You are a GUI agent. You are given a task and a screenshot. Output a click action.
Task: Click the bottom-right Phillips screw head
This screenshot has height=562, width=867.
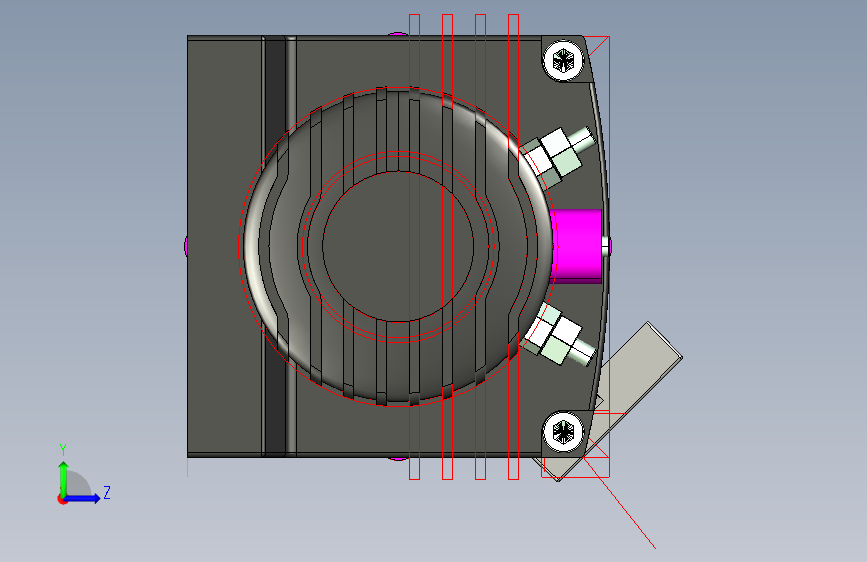pos(563,432)
